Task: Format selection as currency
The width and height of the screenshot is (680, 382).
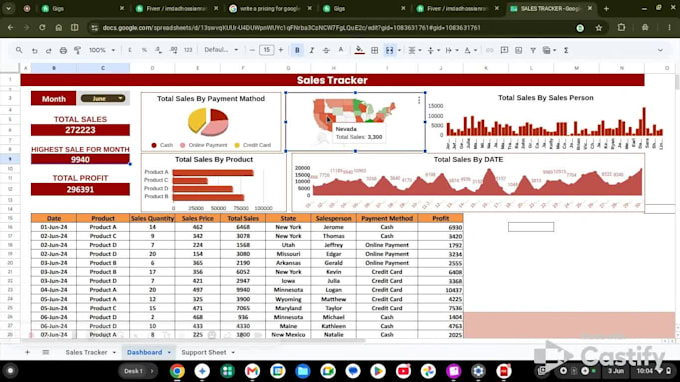Action: [130, 50]
